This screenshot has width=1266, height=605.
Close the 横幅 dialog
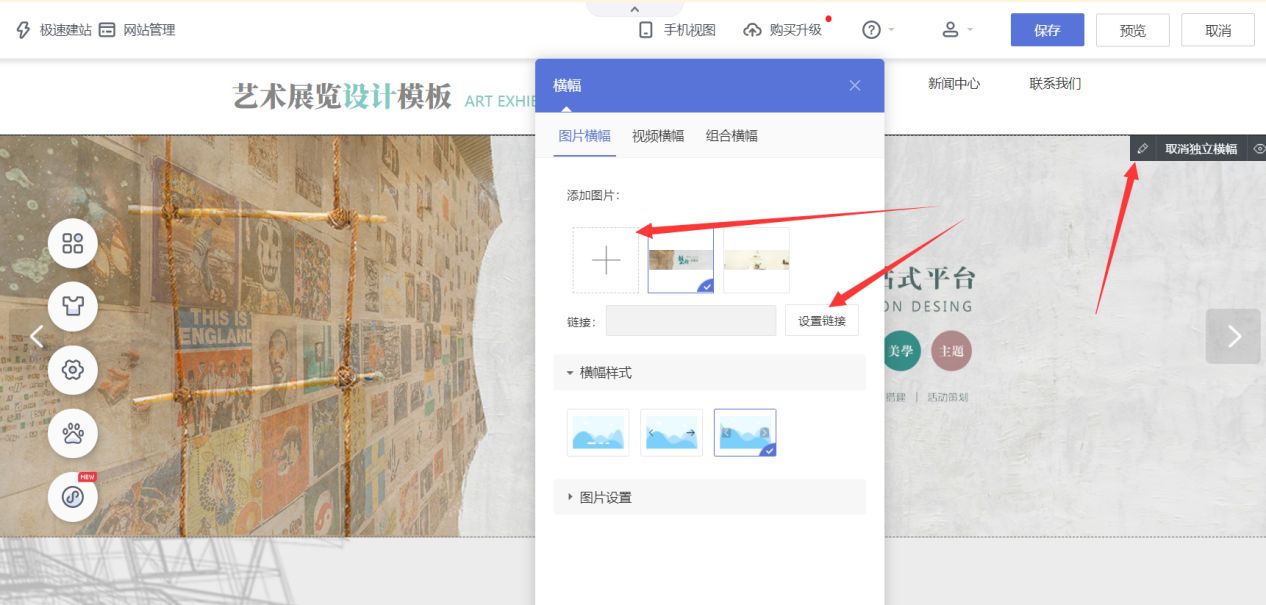pos(855,85)
